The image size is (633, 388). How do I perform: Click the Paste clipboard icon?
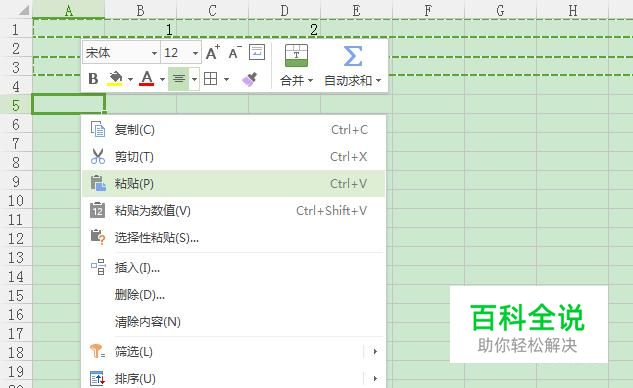98,183
